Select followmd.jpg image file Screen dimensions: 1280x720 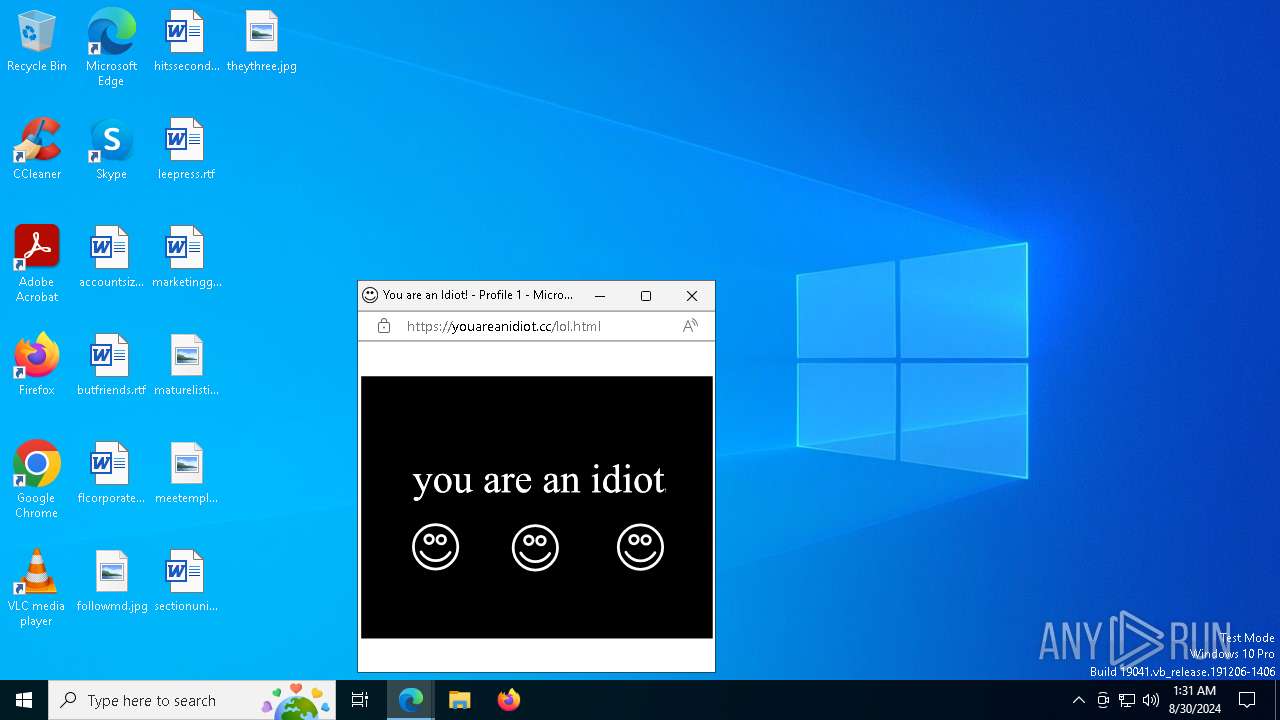click(111, 582)
